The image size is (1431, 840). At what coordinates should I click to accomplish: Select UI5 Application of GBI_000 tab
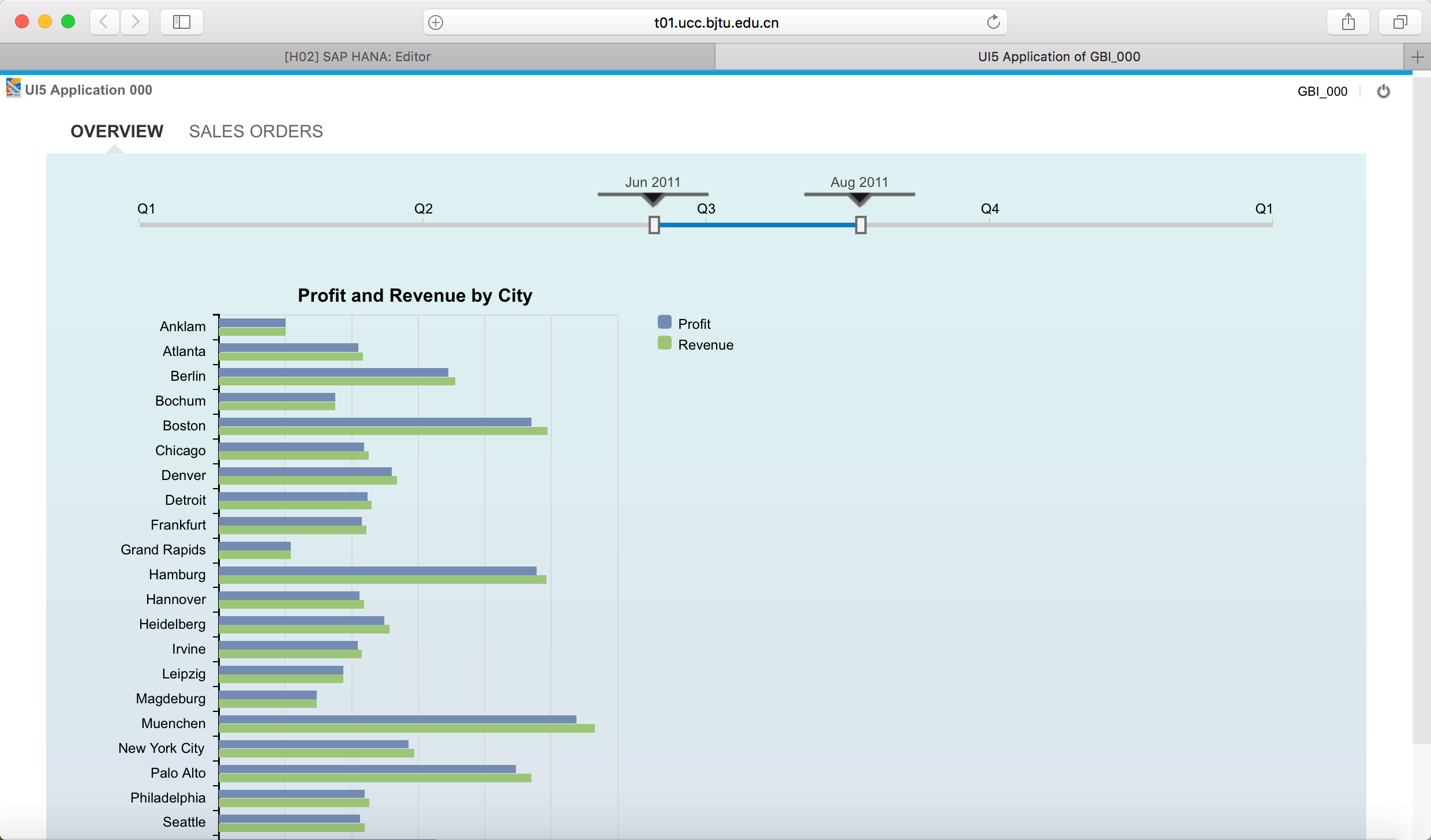click(x=1059, y=57)
